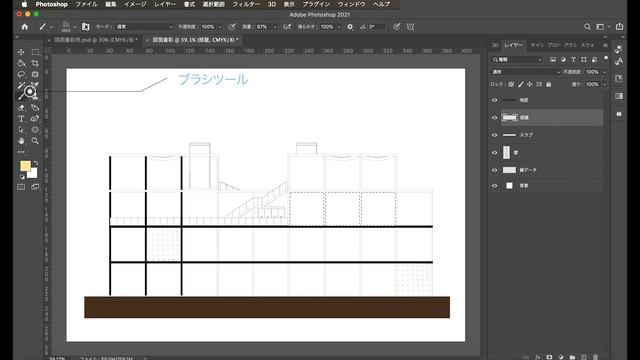Toggle pressure for size button
The height and width of the screenshot is (360, 640).
tap(396, 27)
